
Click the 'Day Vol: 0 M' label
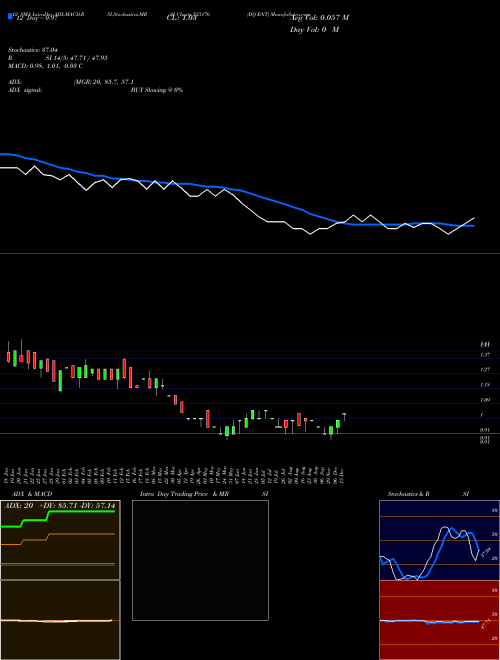click(314, 30)
